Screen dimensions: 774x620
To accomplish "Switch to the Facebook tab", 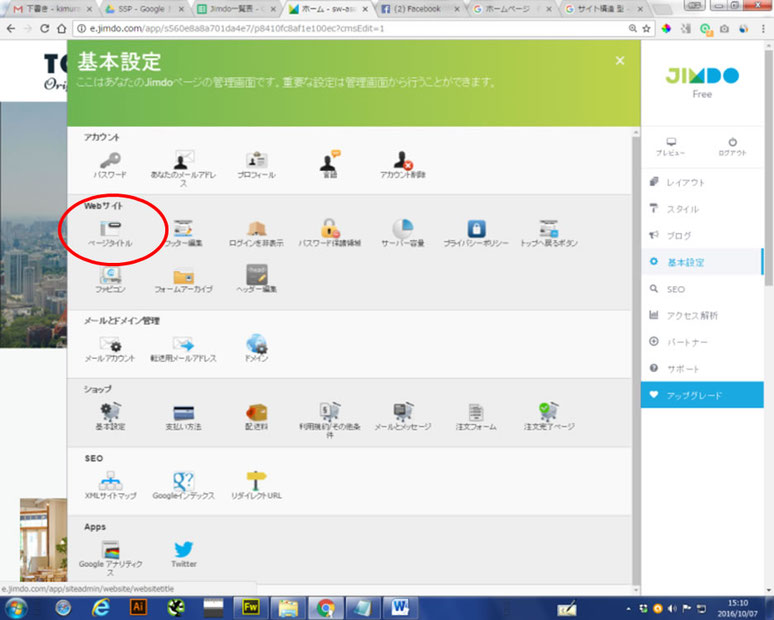I will (x=420, y=9).
